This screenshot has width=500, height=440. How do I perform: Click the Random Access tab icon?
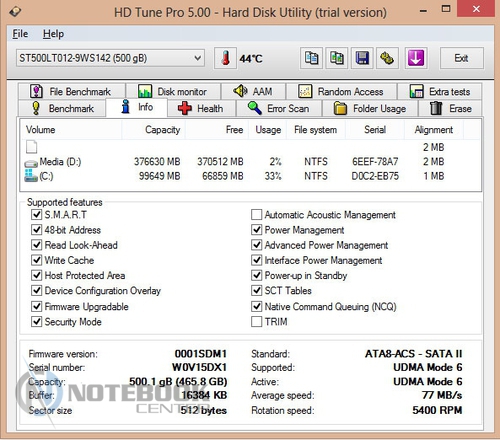[305, 91]
